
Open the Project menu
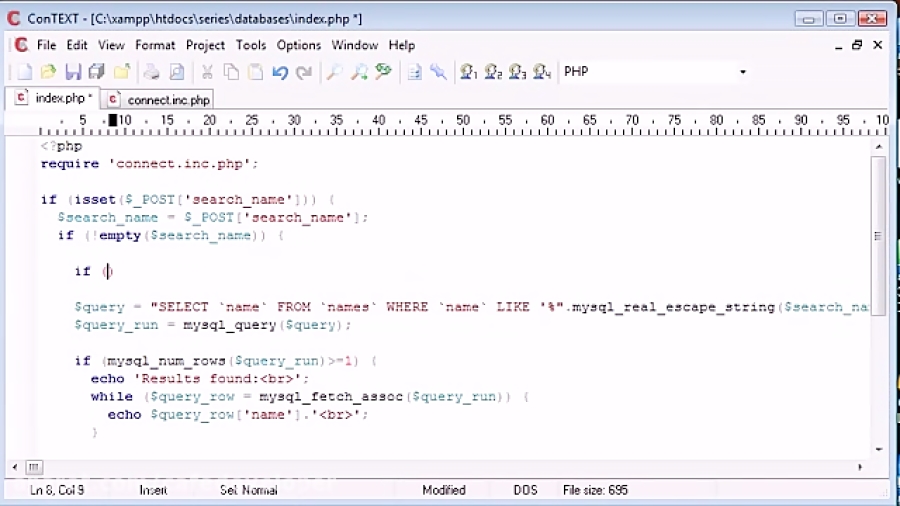[x=205, y=45]
